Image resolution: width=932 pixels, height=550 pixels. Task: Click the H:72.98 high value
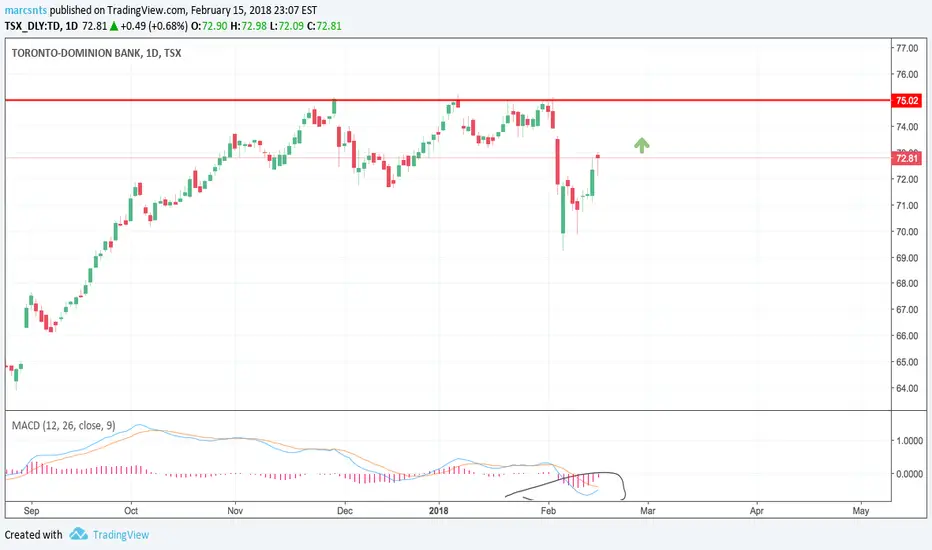pyautogui.click(x=248, y=26)
